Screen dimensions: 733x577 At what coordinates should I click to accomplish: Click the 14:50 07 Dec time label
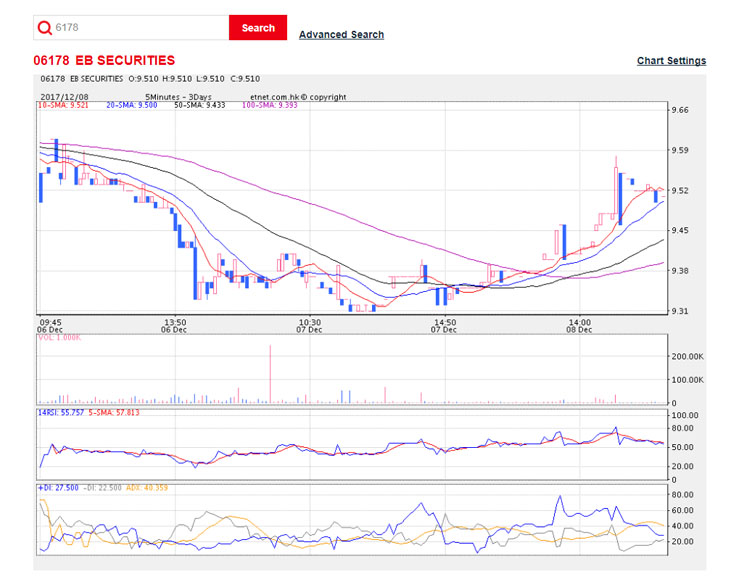[444, 326]
